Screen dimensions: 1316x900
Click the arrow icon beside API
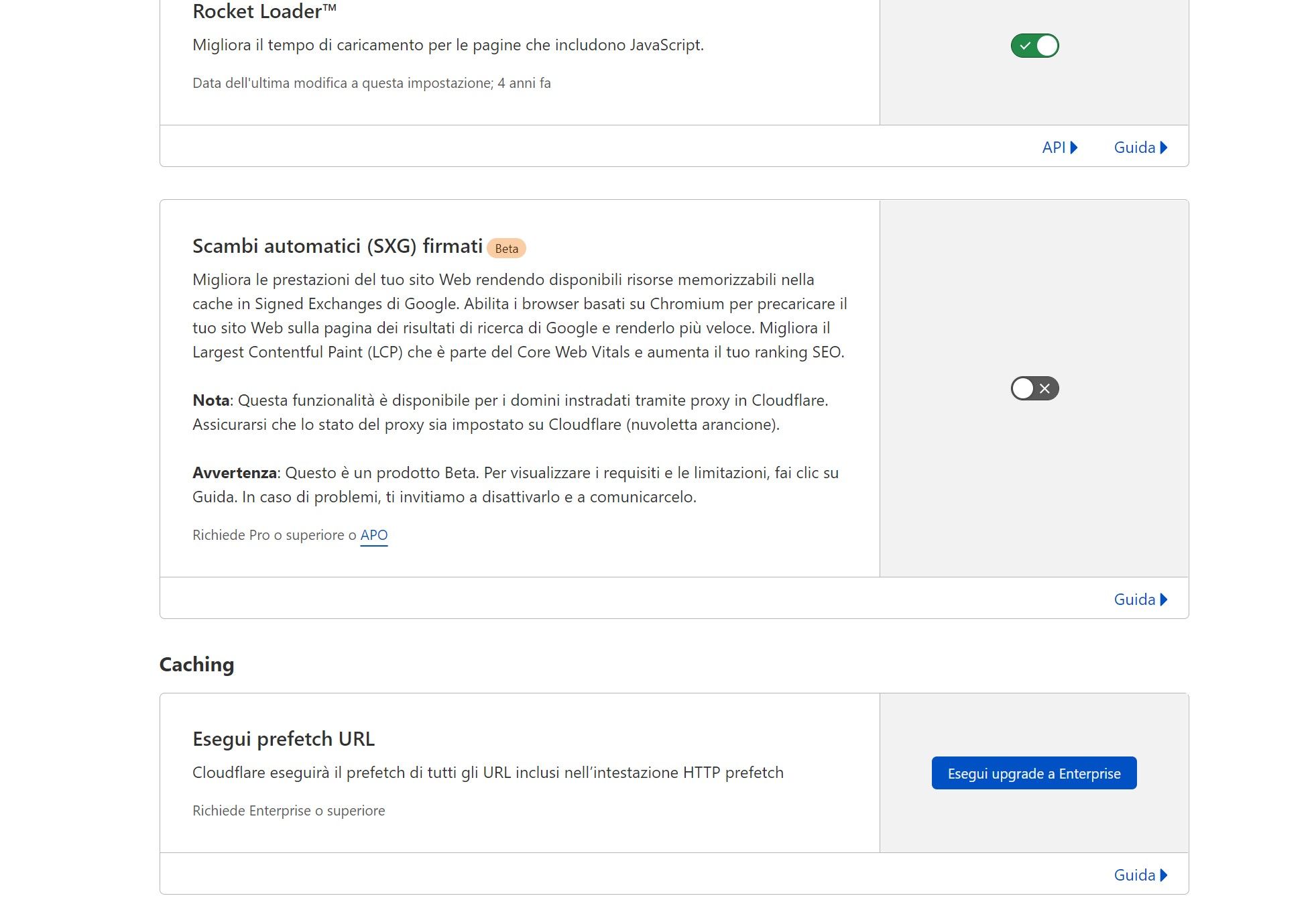point(1074,148)
